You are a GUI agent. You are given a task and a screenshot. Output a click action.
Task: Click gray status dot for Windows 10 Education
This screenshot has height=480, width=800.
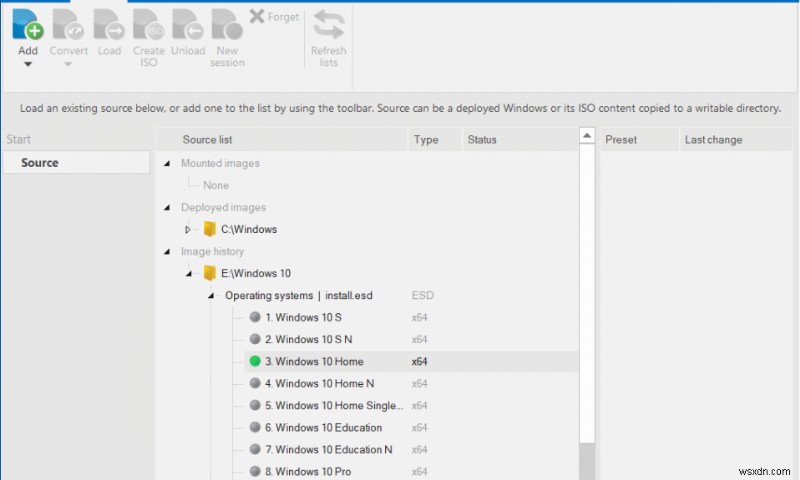[255, 427]
